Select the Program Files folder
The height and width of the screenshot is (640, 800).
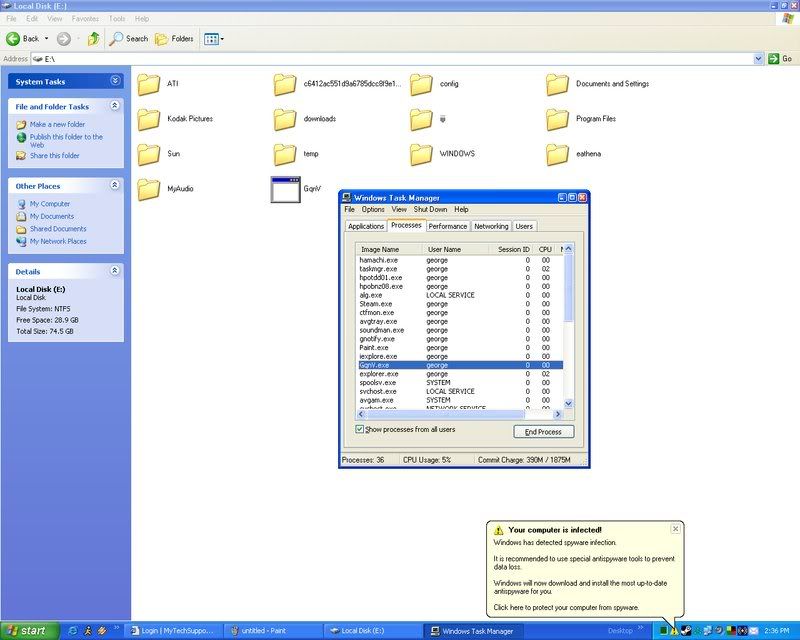click(x=581, y=119)
